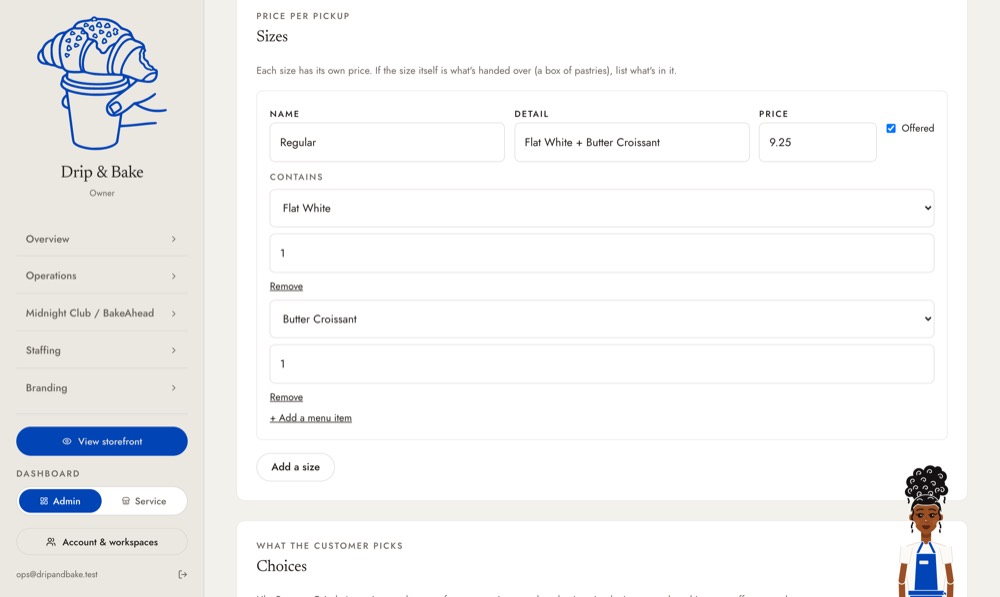
Task: Click the Name field containing Regular
Action: click(387, 142)
